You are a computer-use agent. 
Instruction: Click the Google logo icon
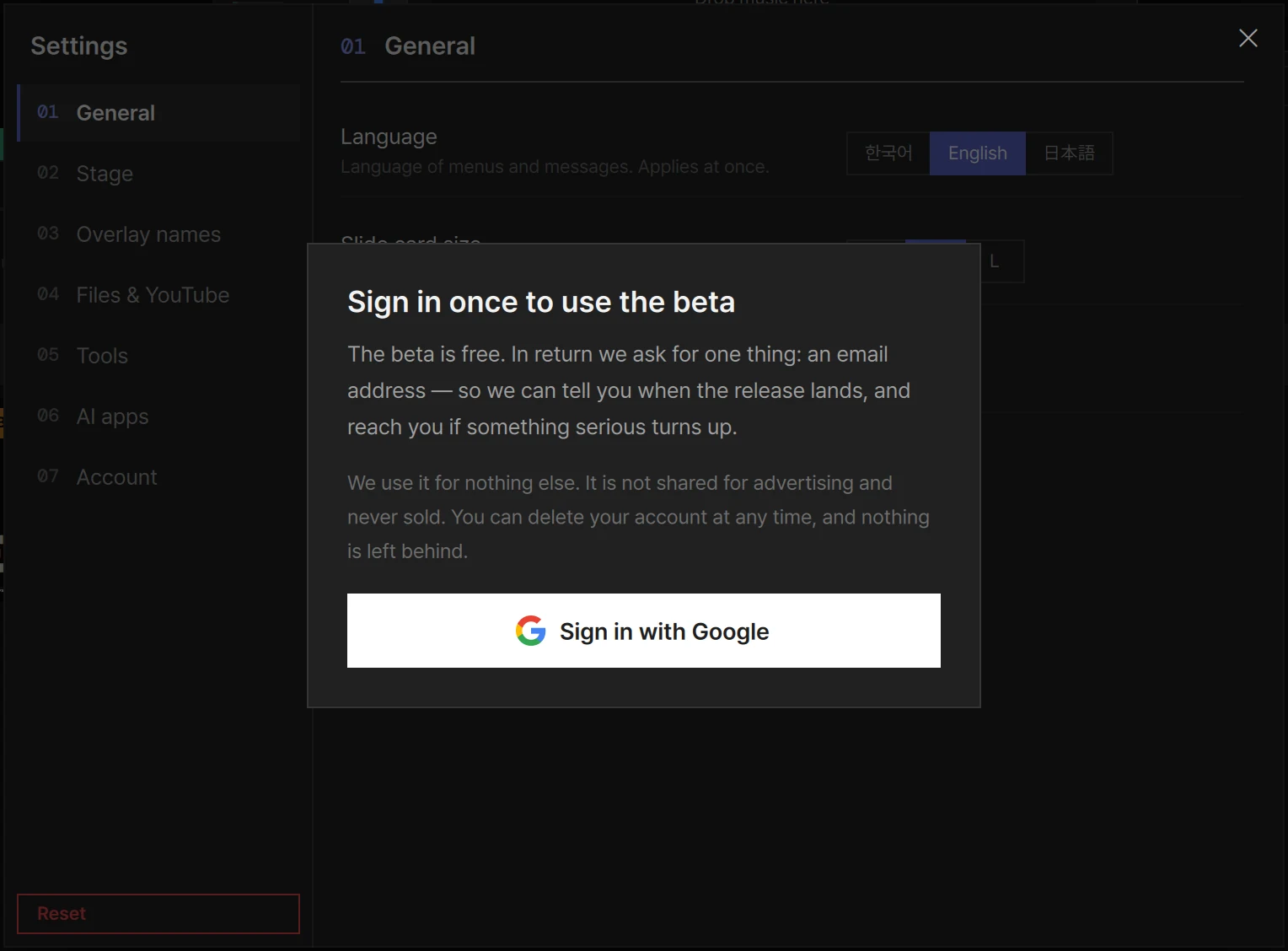click(531, 631)
